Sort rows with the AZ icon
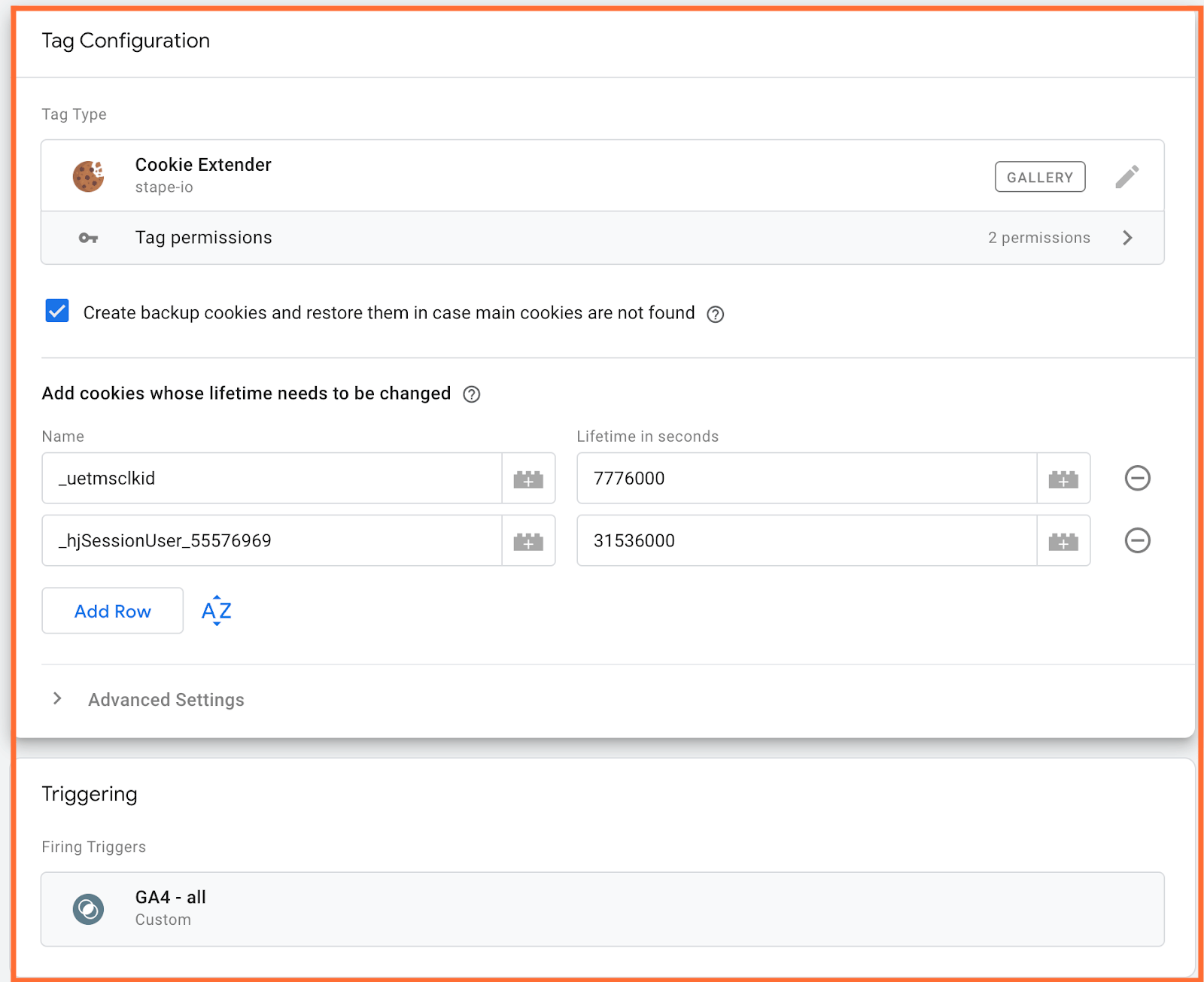Screen dimensions: 1204x982 click(217, 611)
